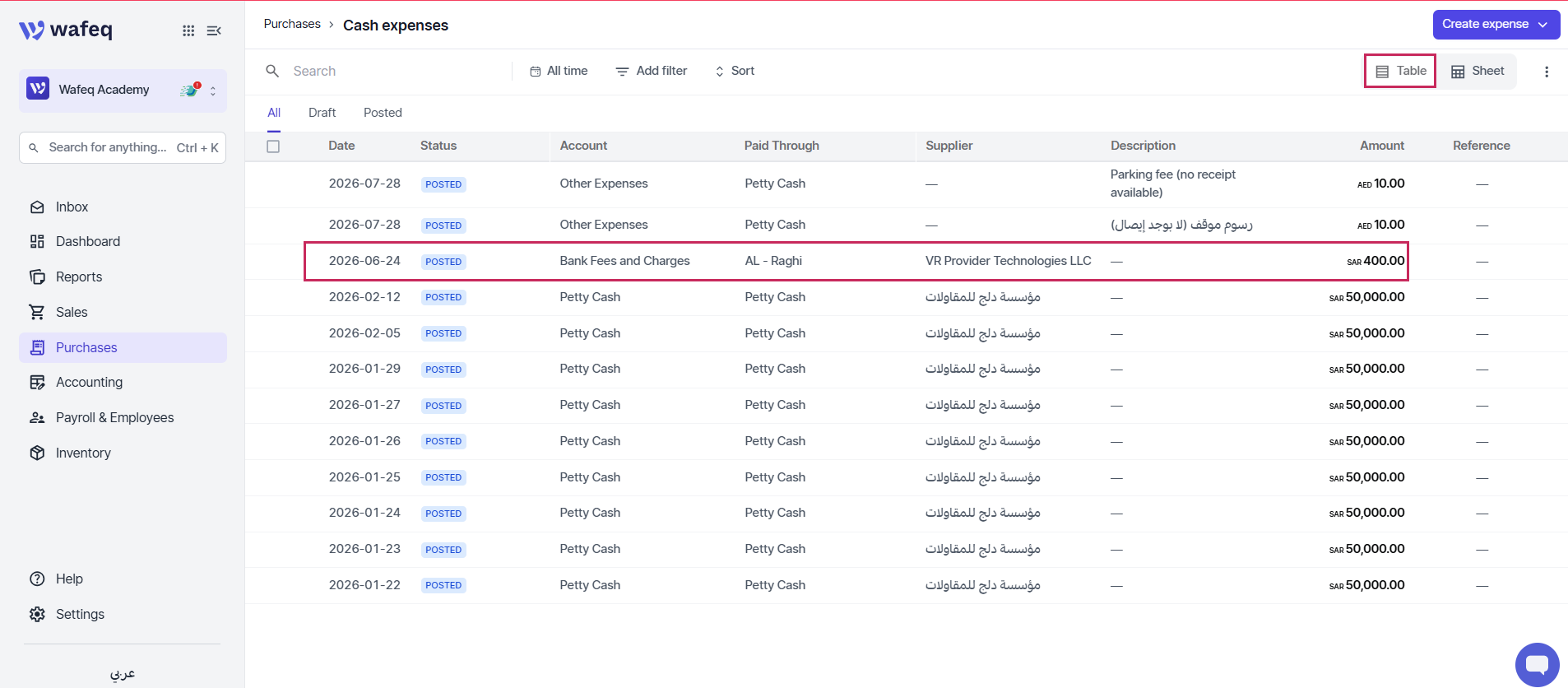Image resolution: width=1568 pixels, height=688 pixels.
Task: Switch language to Arabic (عربي)
Action: pos(123,674)
